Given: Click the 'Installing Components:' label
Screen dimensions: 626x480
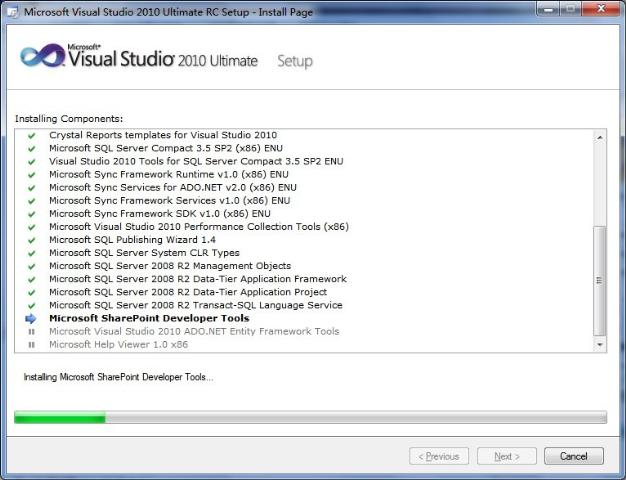Looking at the screenshot, I should coord(69,119).
